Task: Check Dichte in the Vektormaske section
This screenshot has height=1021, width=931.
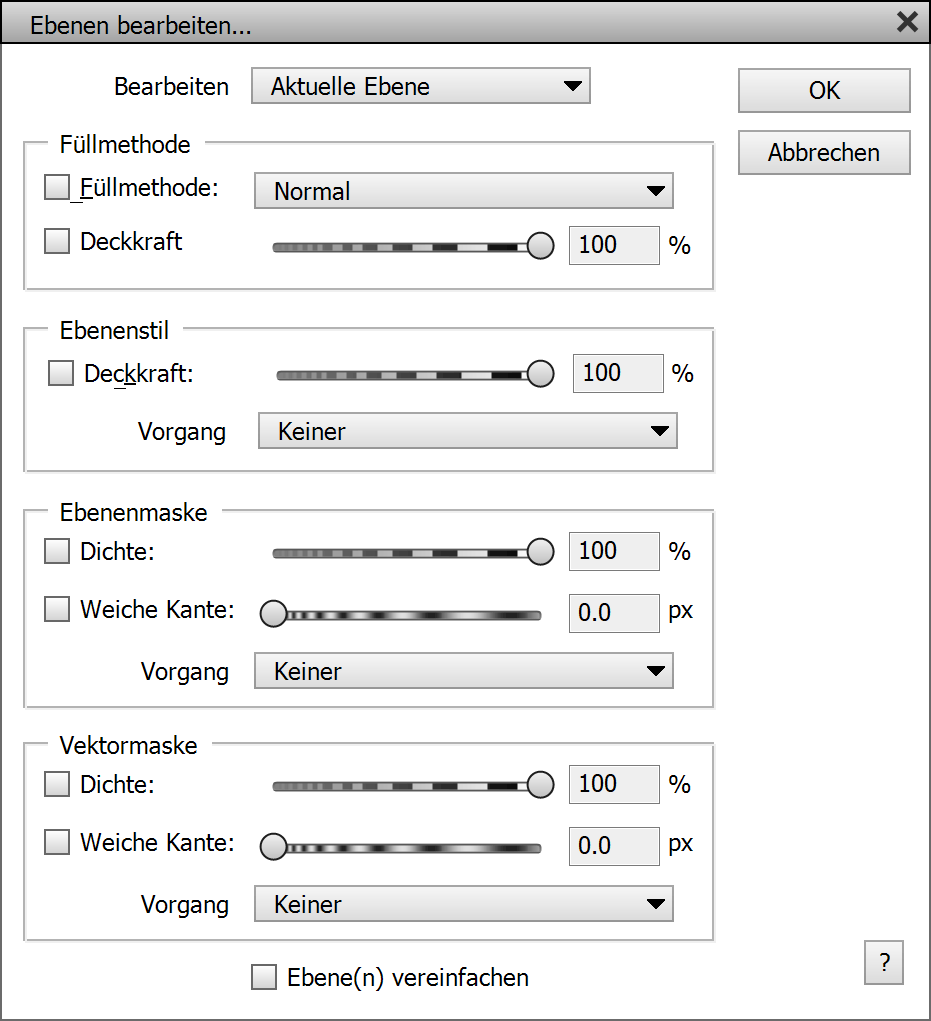Action: click(x=58, y=785)
